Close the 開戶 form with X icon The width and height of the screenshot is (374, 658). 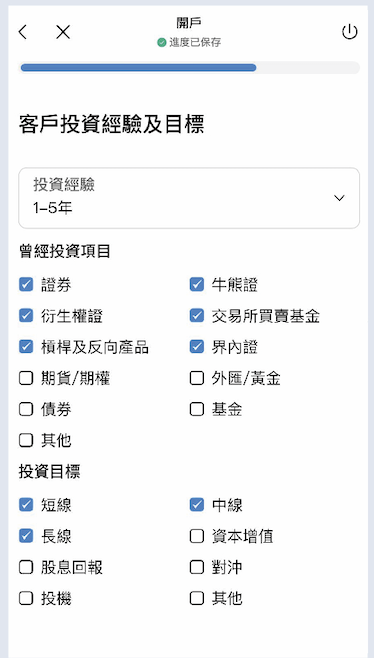pyautogui.click(x=63, y=32)
